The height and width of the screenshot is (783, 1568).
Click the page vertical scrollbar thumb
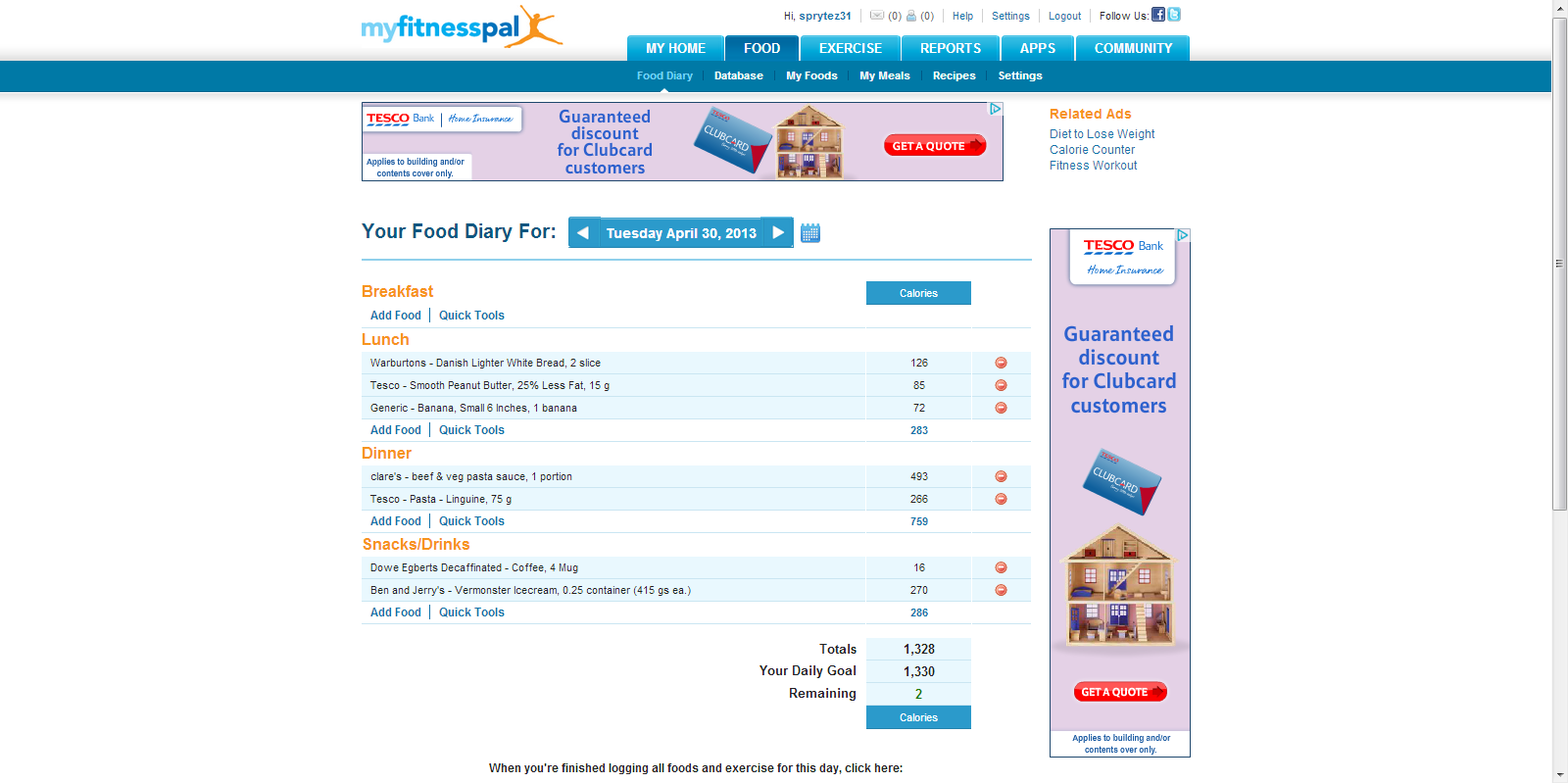[x=1559, y=264]
